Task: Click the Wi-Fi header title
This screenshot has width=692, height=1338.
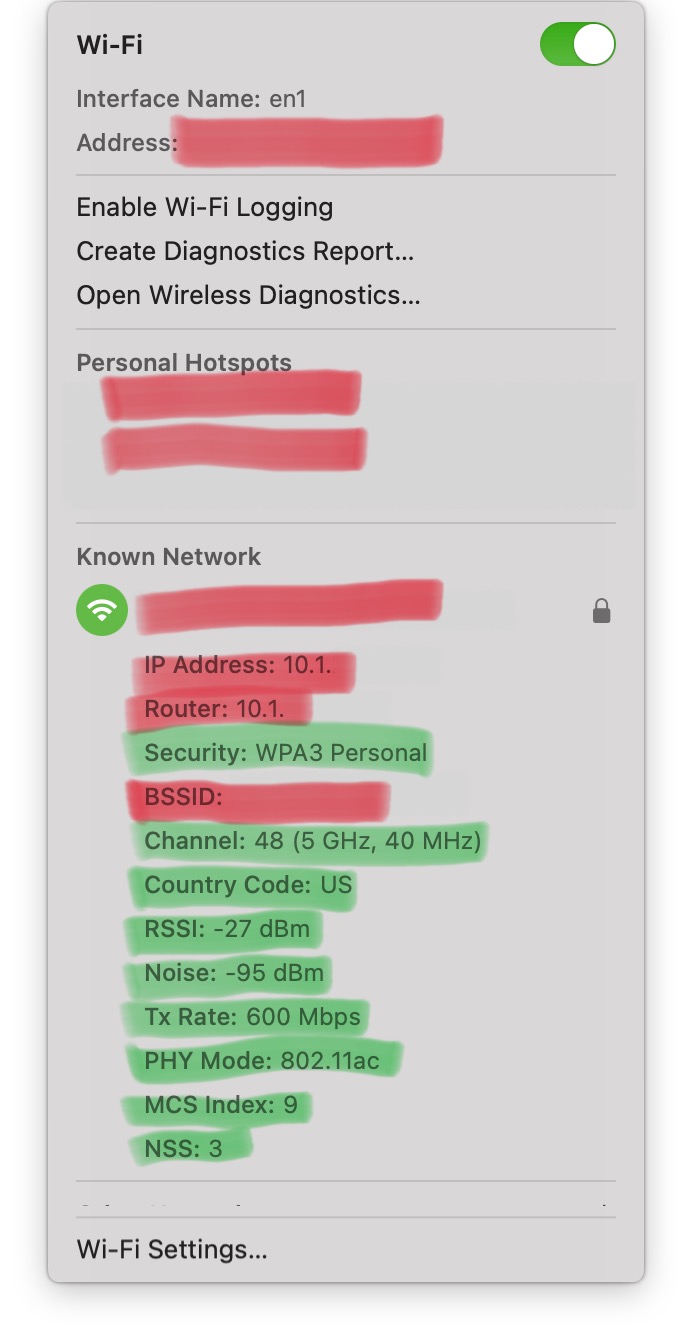Action: (x=110, y=45)
